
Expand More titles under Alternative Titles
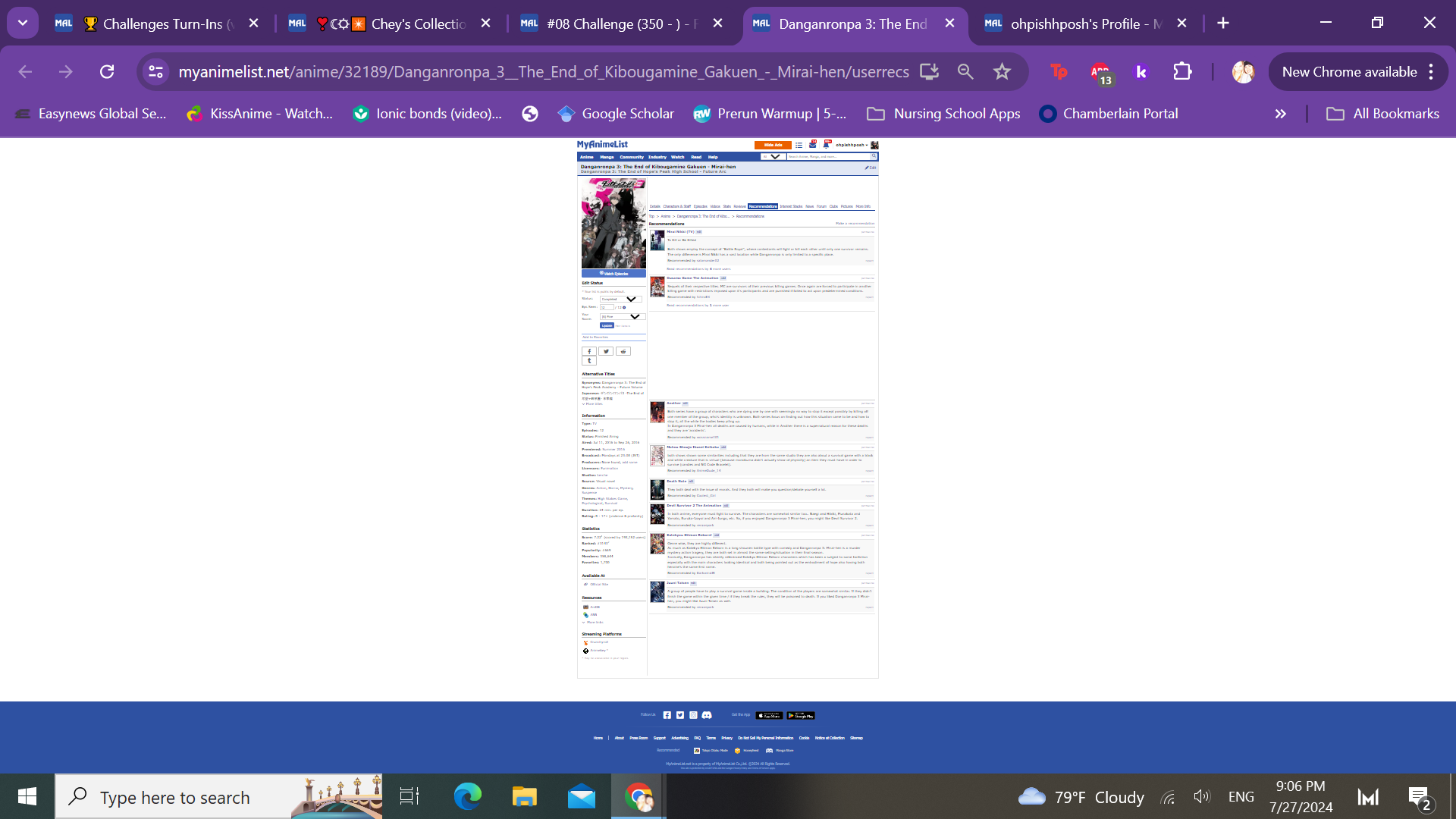pyautogui.click(x=592, y=404)
